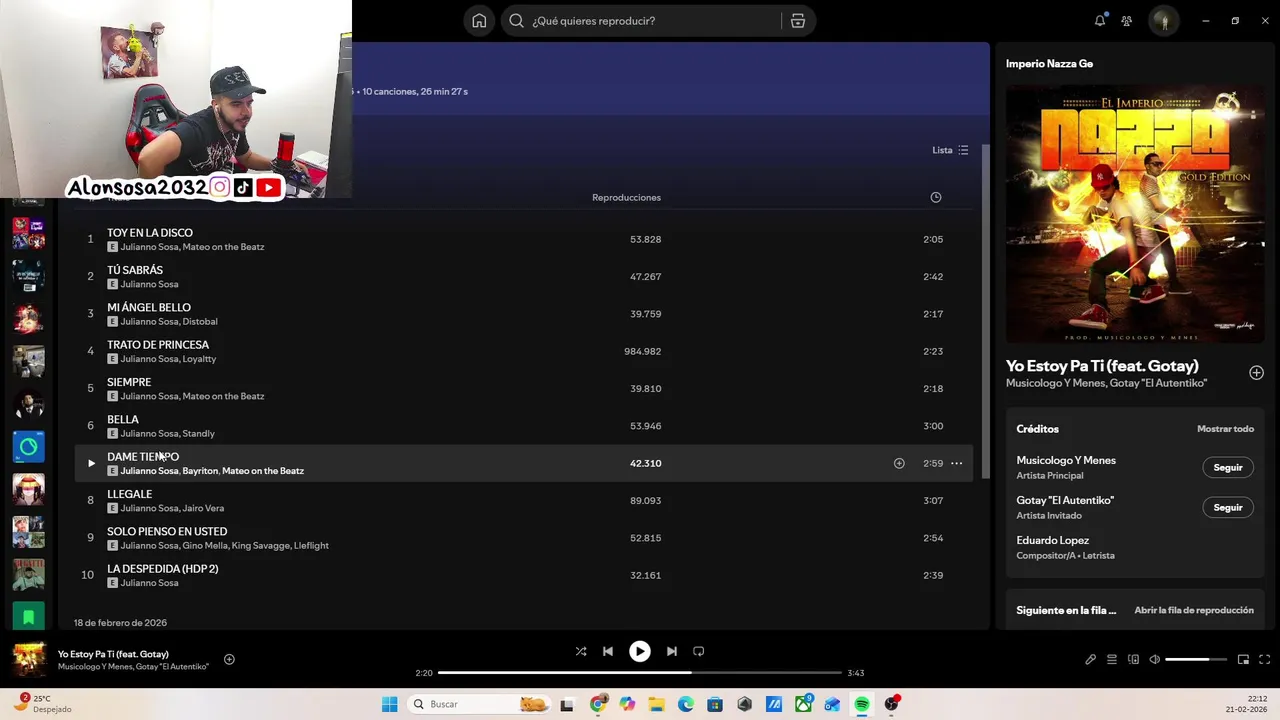Open artist link Lleflight
1280x720 pixels.
pyautogui.click(x=311, y=546)
